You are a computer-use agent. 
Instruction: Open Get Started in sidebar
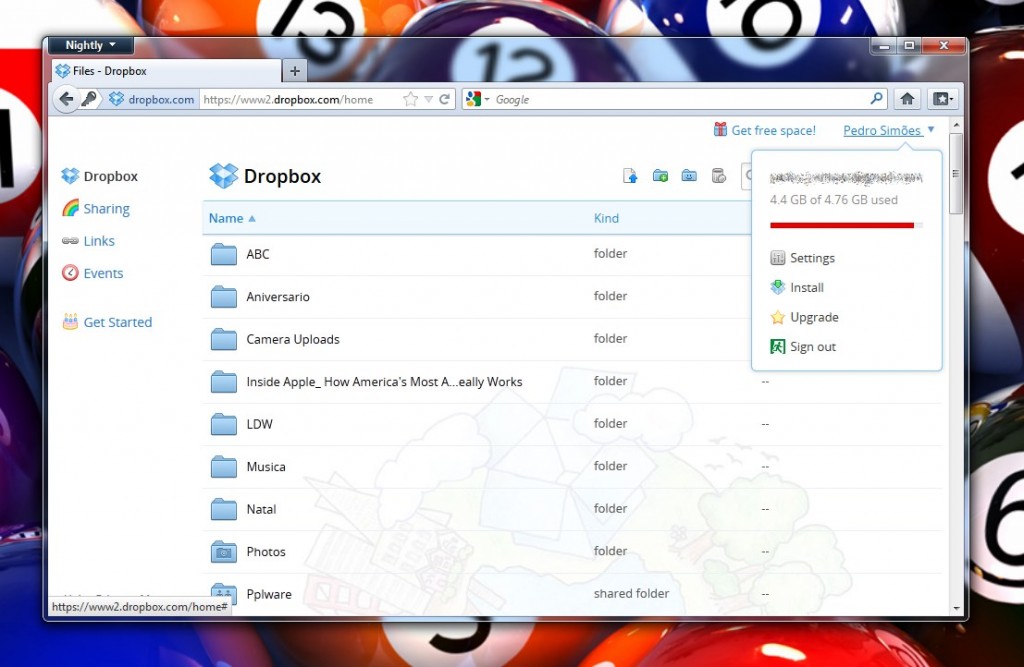pos(118,322)
